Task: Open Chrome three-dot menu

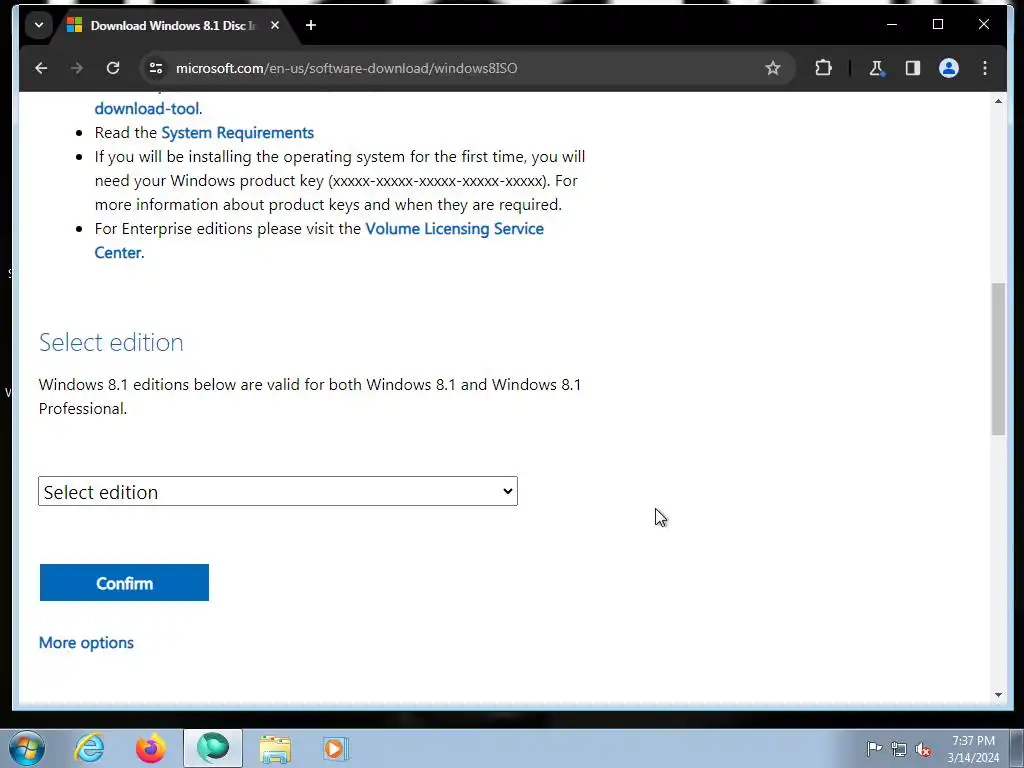Action: pyautogui.click(x=985, y=68)
